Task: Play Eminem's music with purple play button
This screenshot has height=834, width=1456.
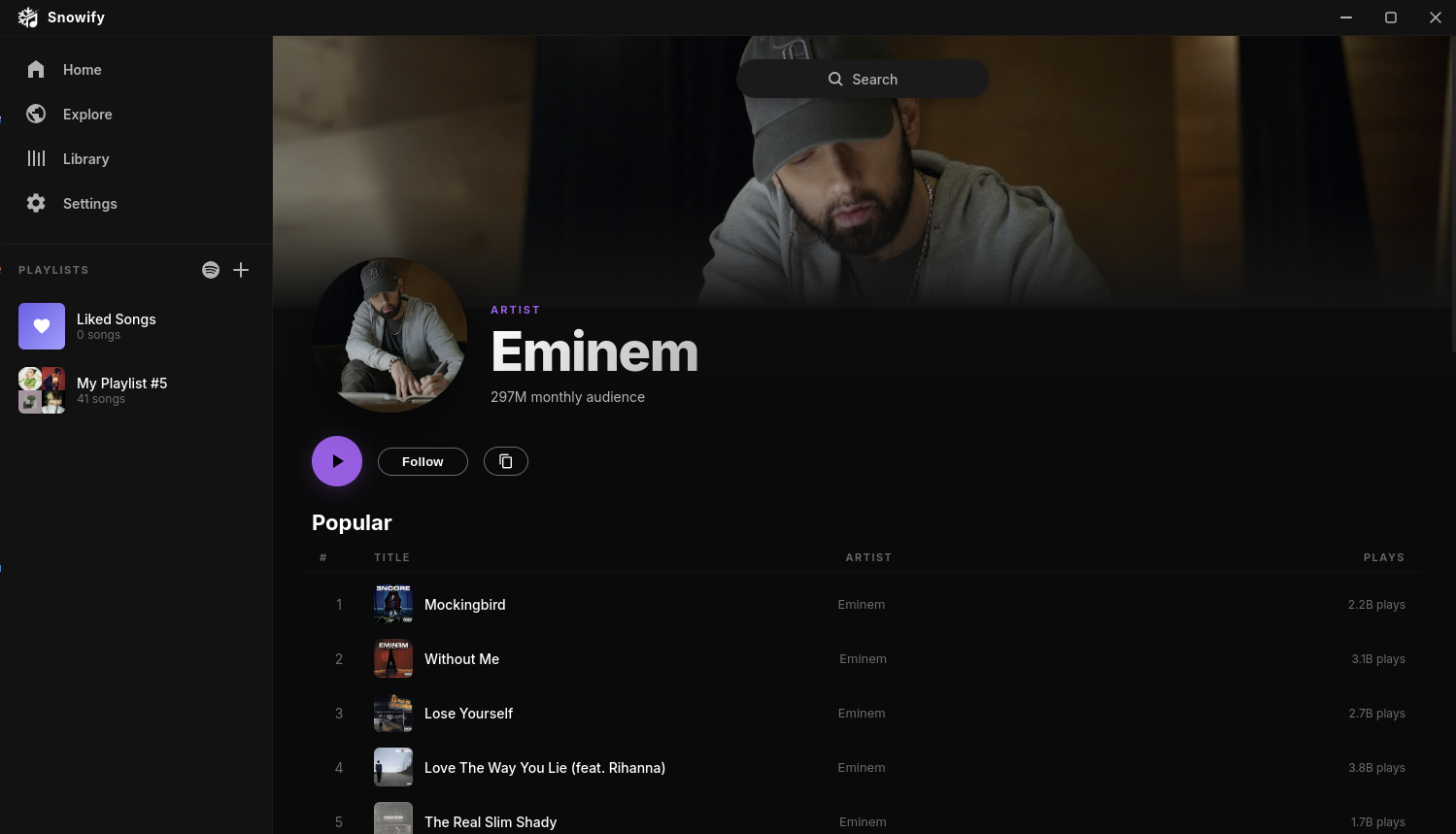Action: 337,461
